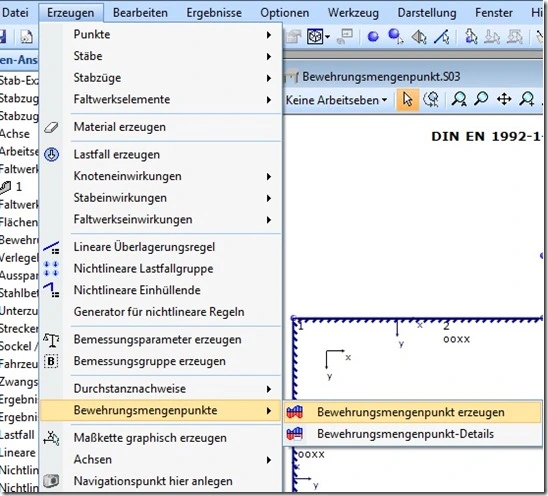Click the pan/move cross-arrows tool
The image size is (548, 496).
(504, 100)
